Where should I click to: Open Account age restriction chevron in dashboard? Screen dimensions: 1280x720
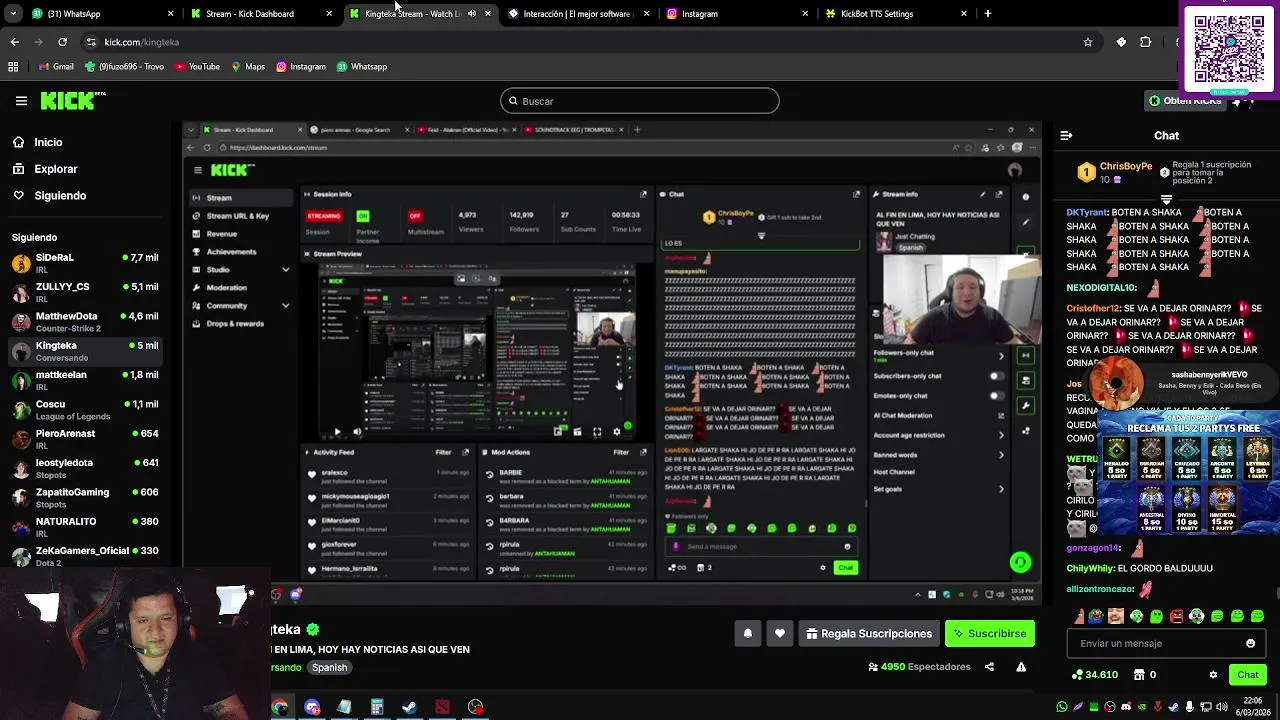1001,435
